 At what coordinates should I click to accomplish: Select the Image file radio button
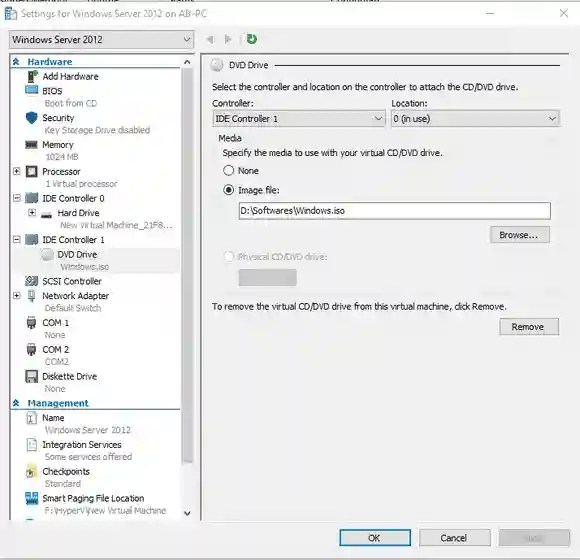[229, 190]
